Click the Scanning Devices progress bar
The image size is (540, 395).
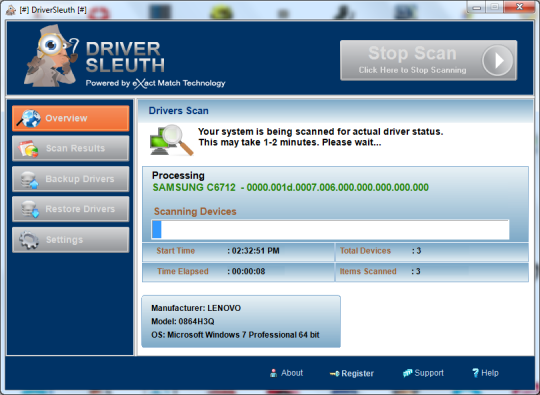coord(330,229)
